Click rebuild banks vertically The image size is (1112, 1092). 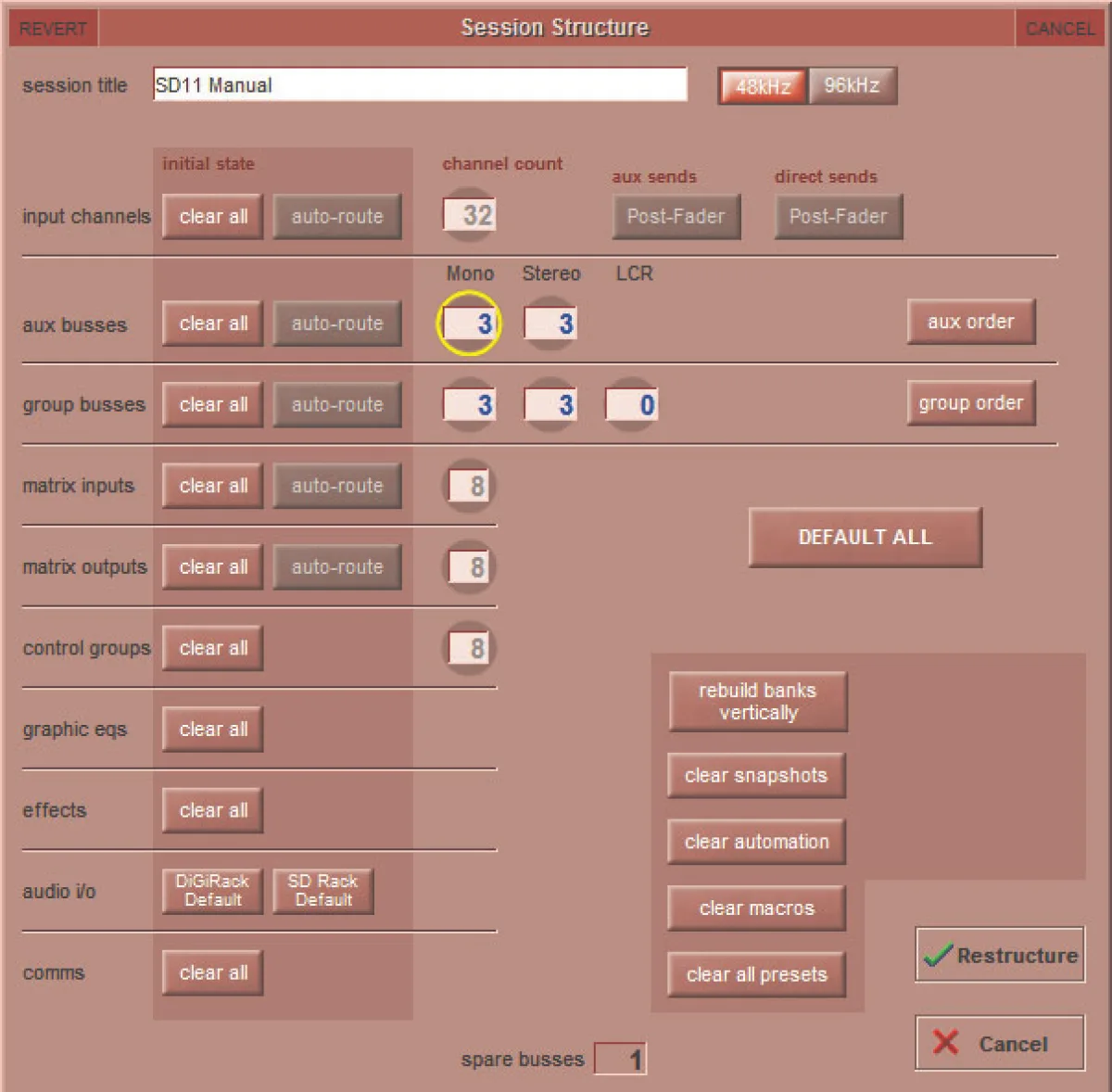point(758,702)
